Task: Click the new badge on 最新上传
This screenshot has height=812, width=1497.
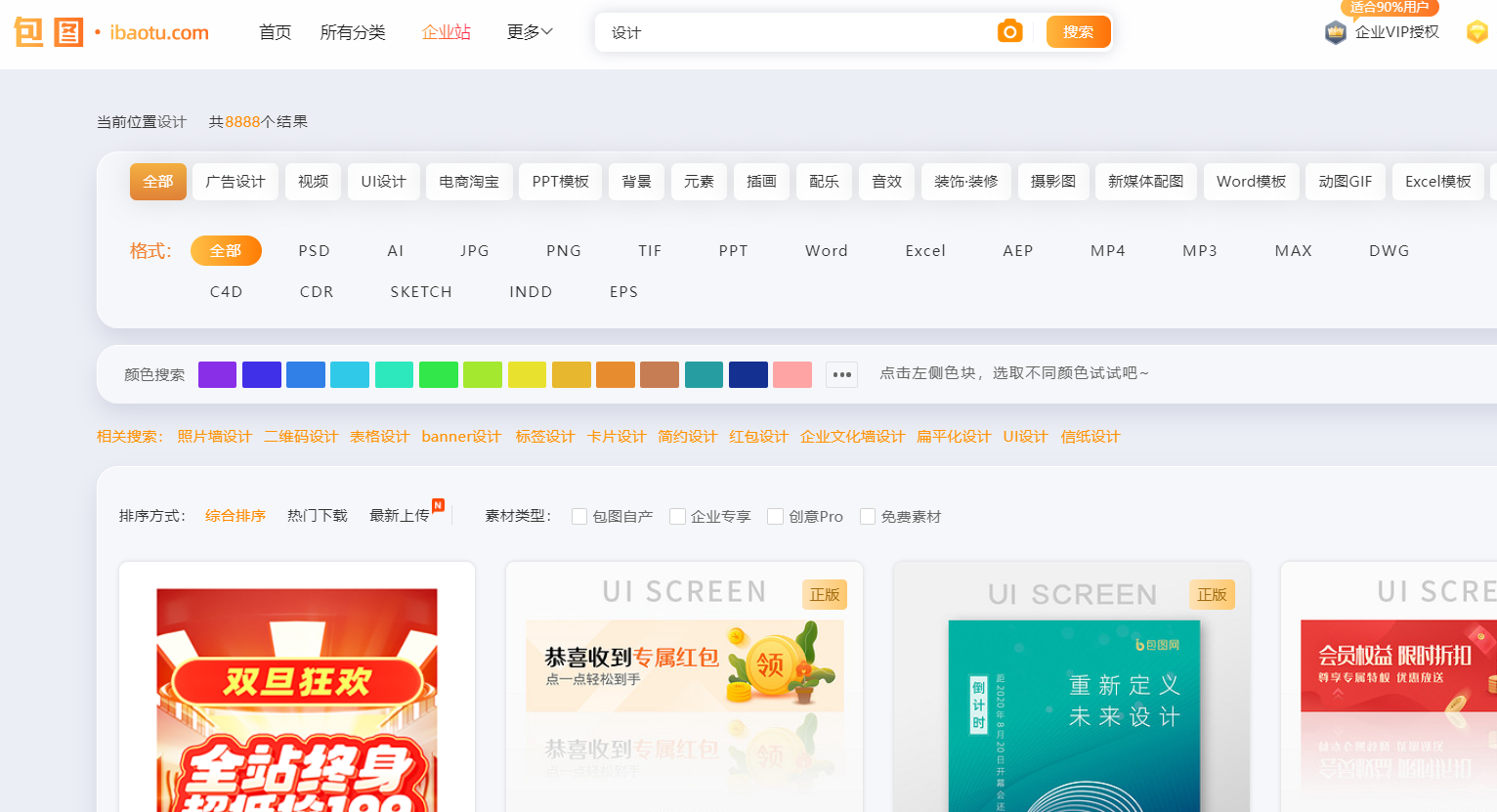Action: coord(438,505)
